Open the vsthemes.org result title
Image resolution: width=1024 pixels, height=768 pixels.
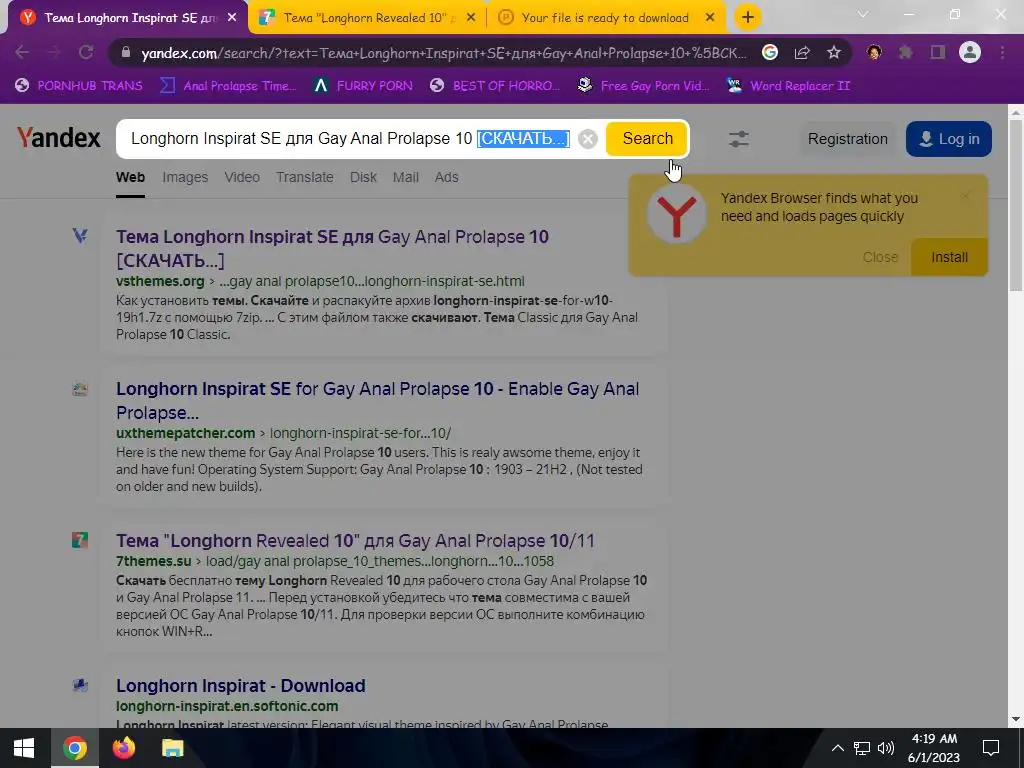coord(332,248)
